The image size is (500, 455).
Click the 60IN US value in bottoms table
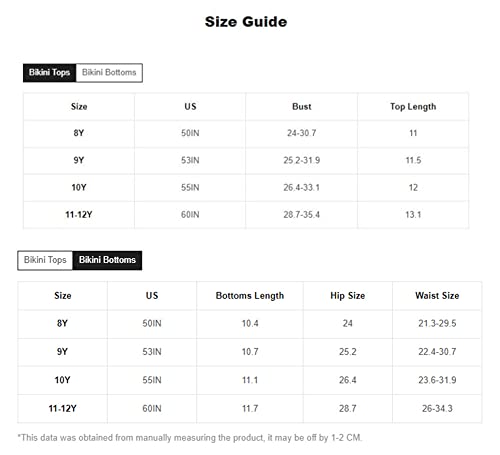(x=152, y=409)
